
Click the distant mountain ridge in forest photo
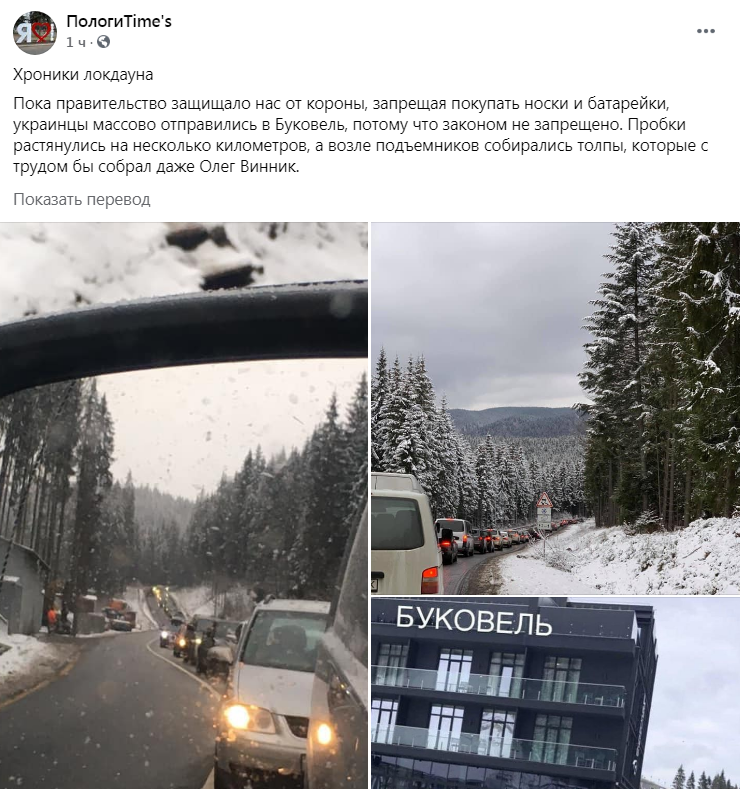click(x=518, y=422)
